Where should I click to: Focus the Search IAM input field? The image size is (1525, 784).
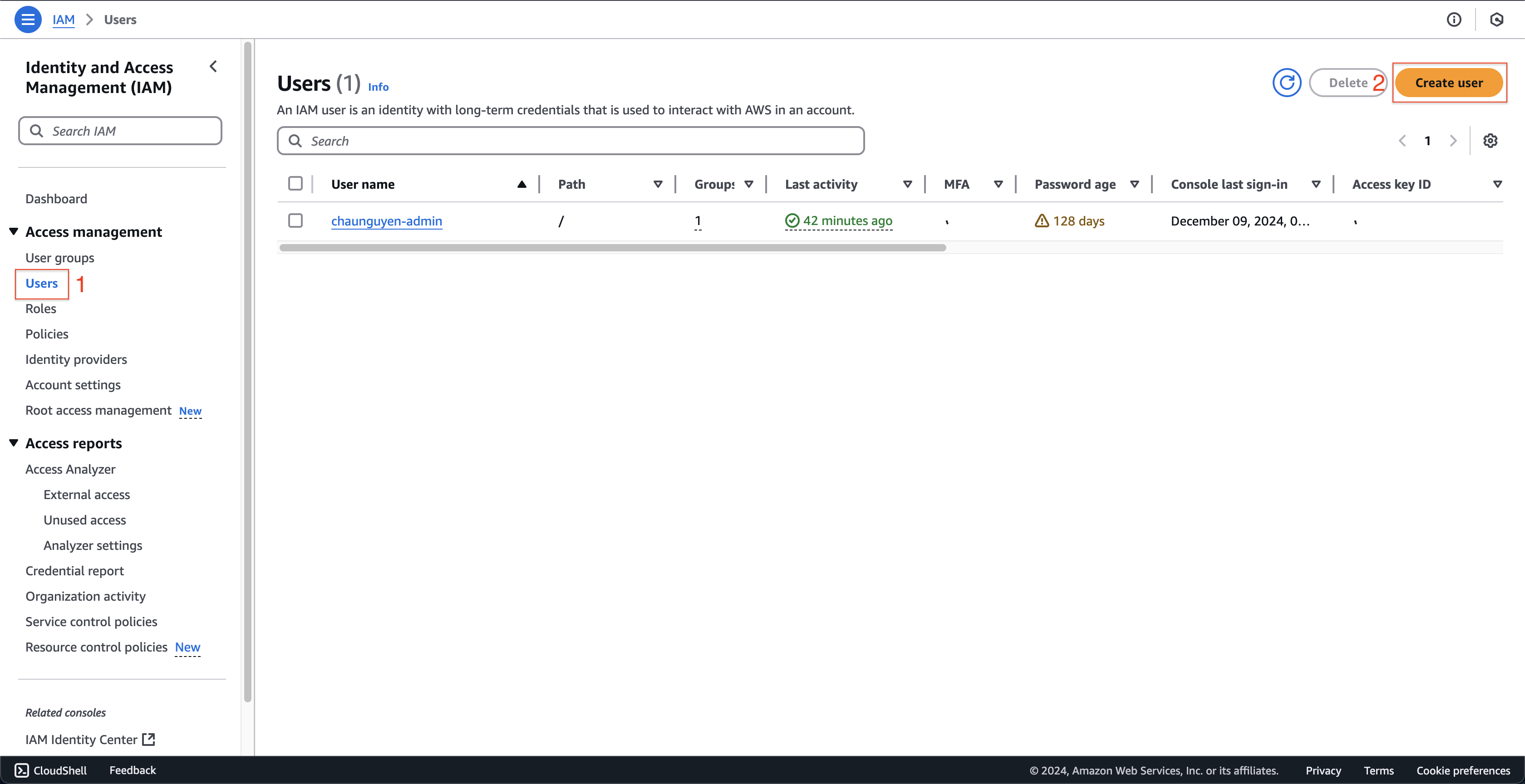[120, 131]
